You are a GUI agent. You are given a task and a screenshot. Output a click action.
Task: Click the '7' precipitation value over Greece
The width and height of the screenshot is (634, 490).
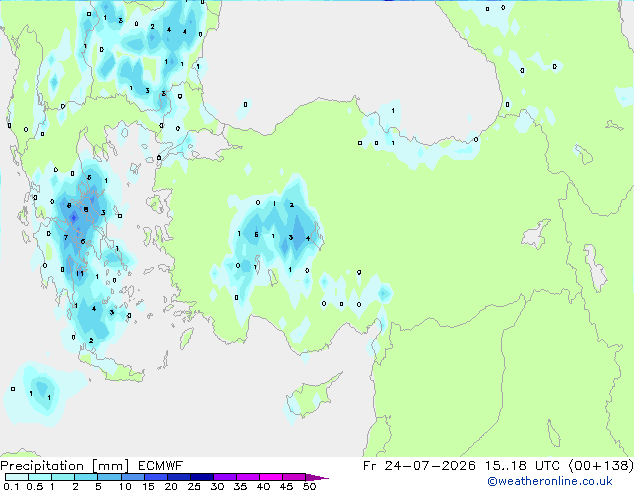pos(66,238)
